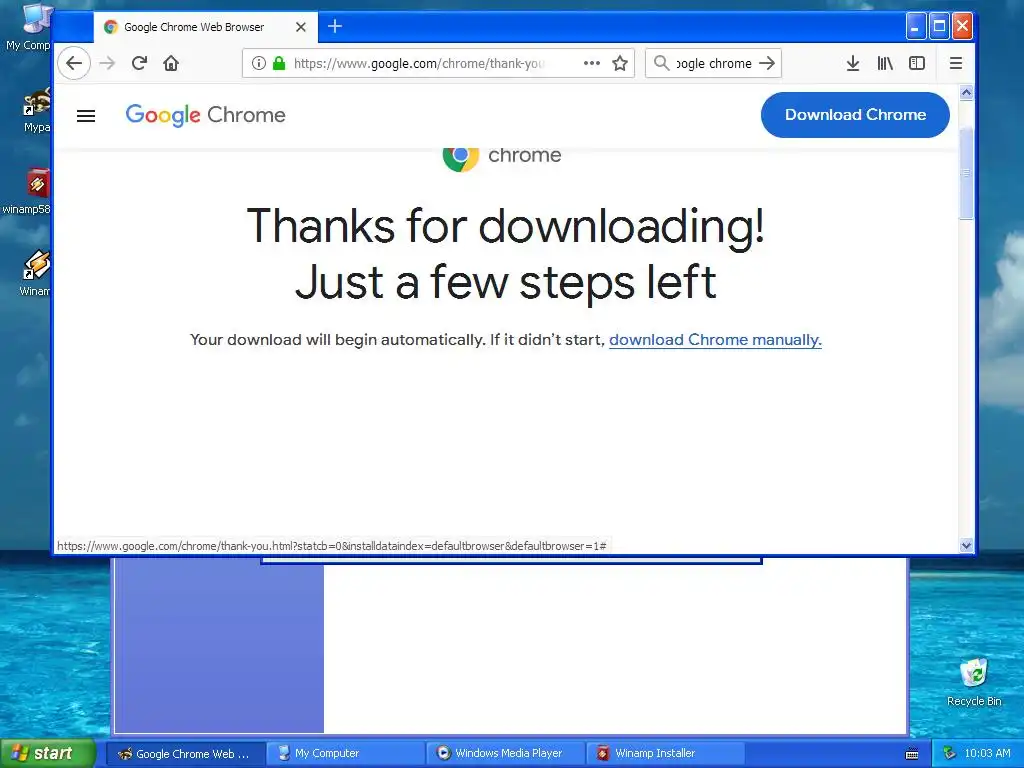Click the 10:03 AM taskbar clock
The width and height of the screenshot is (1024, 768).
pyautogui.click(x=987, y=754)
